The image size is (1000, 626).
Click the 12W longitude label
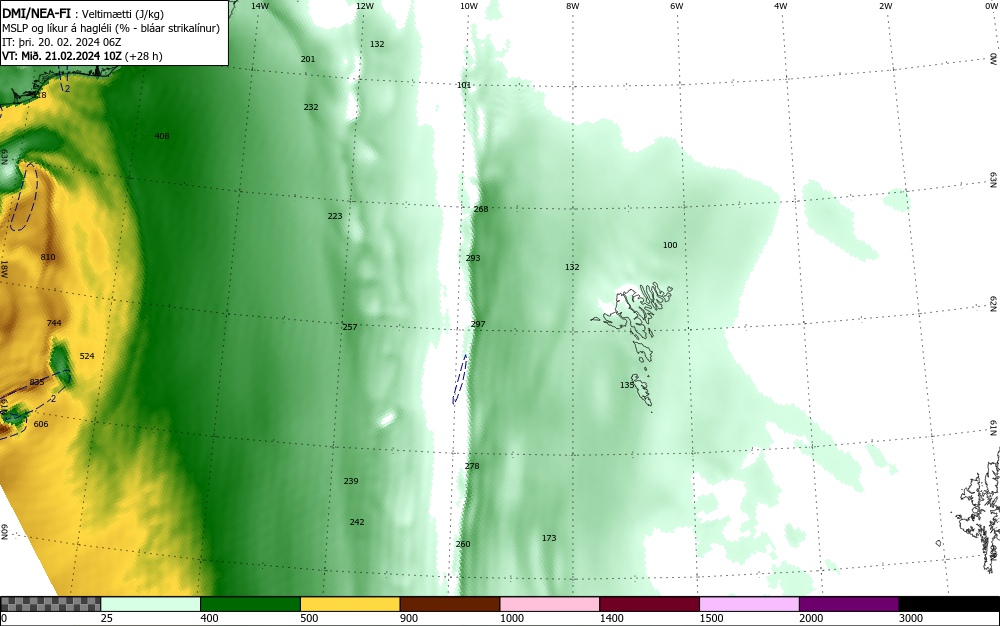365,6
